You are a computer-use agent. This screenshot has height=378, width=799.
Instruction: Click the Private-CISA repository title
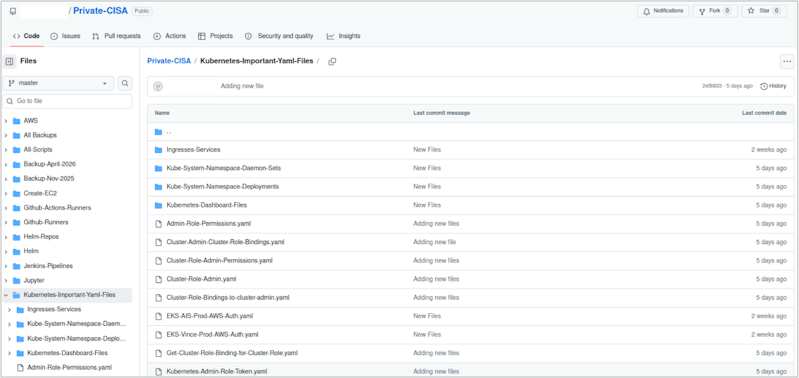pyautogui.click(x=100, y=11)
